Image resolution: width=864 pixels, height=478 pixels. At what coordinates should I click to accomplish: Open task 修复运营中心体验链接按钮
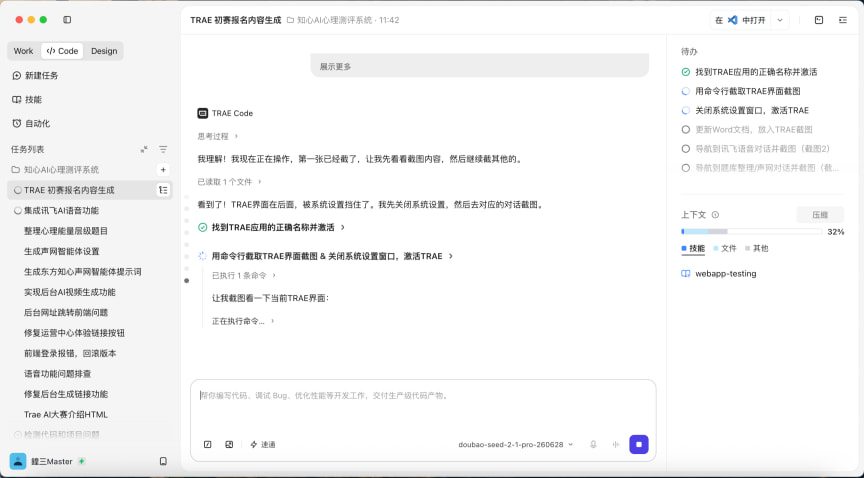click(74, 333)
